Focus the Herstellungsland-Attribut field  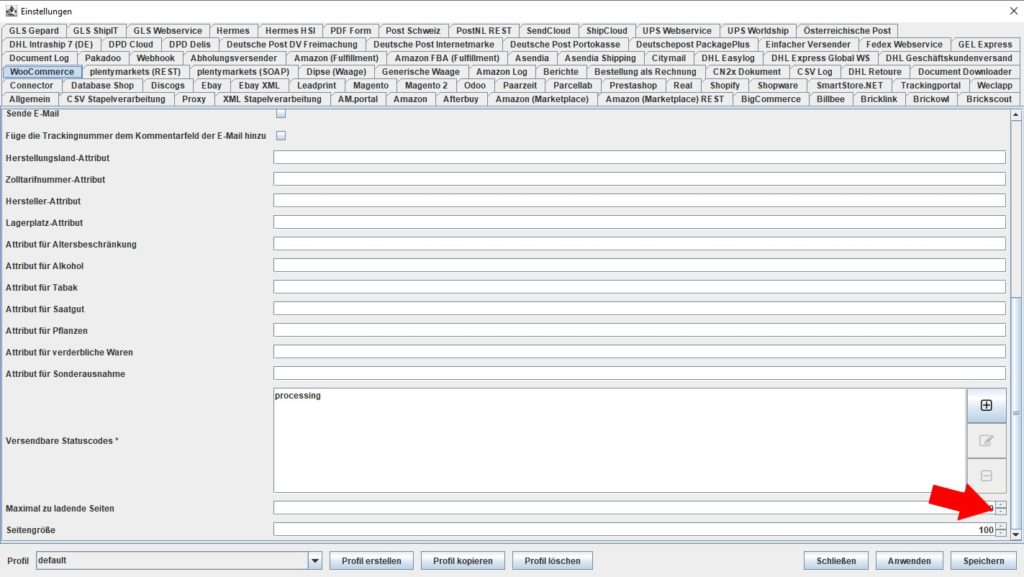(639, 157)
